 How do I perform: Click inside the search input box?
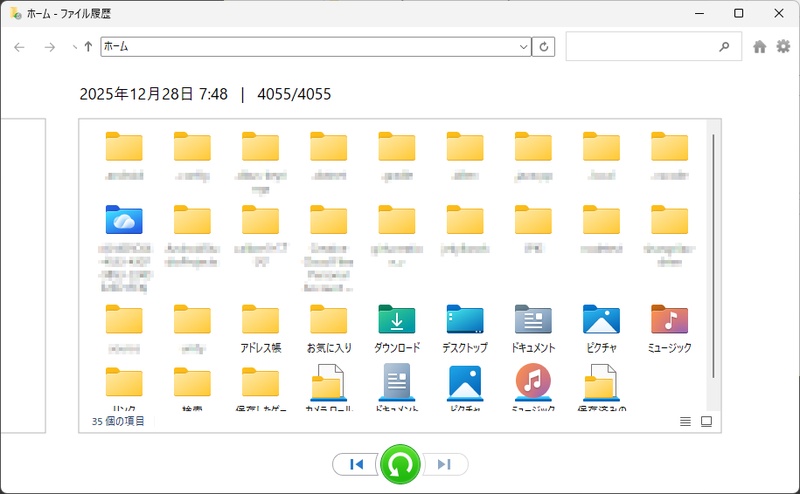640,47
